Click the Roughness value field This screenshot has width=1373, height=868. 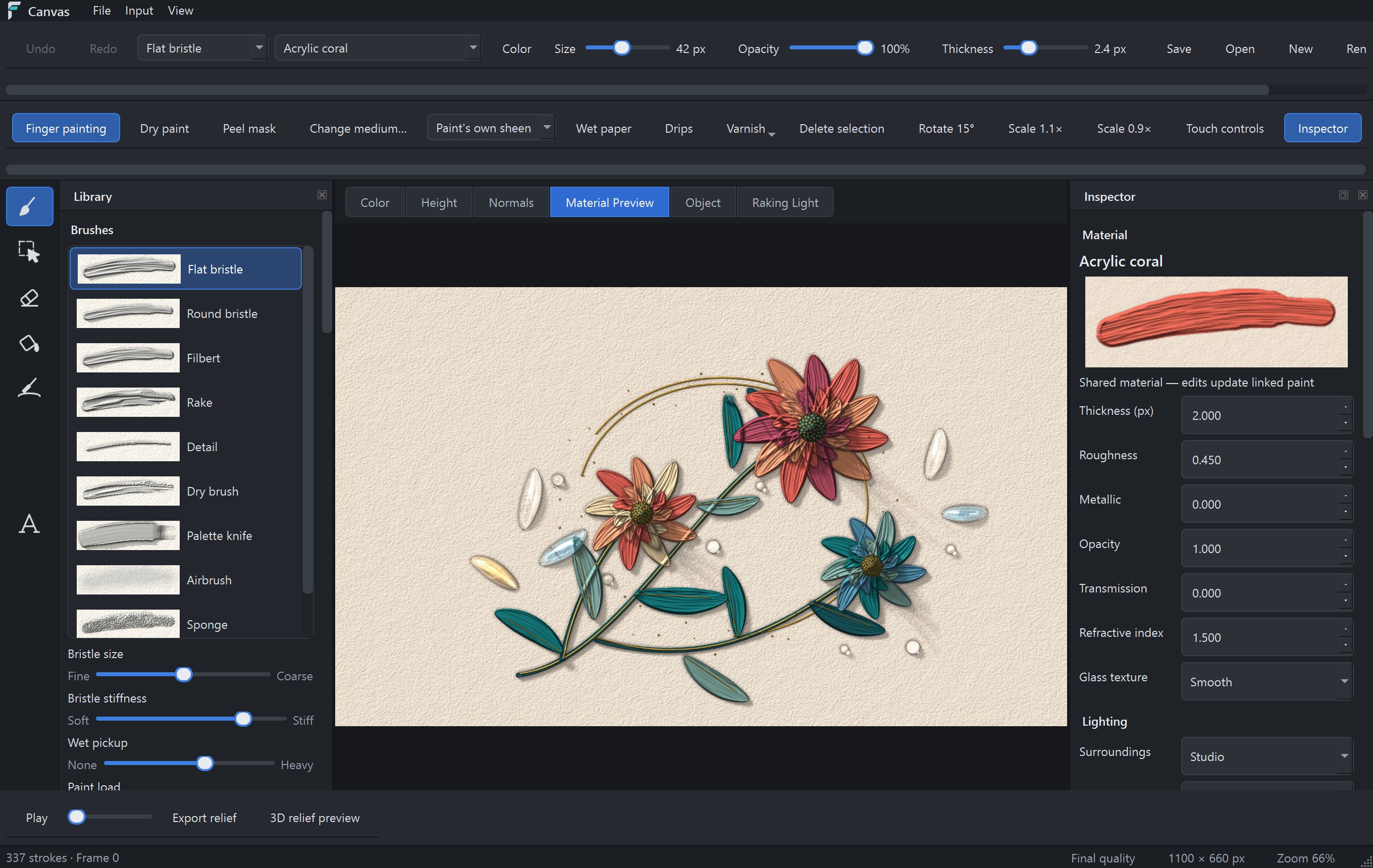click(x=1266, y=459)
